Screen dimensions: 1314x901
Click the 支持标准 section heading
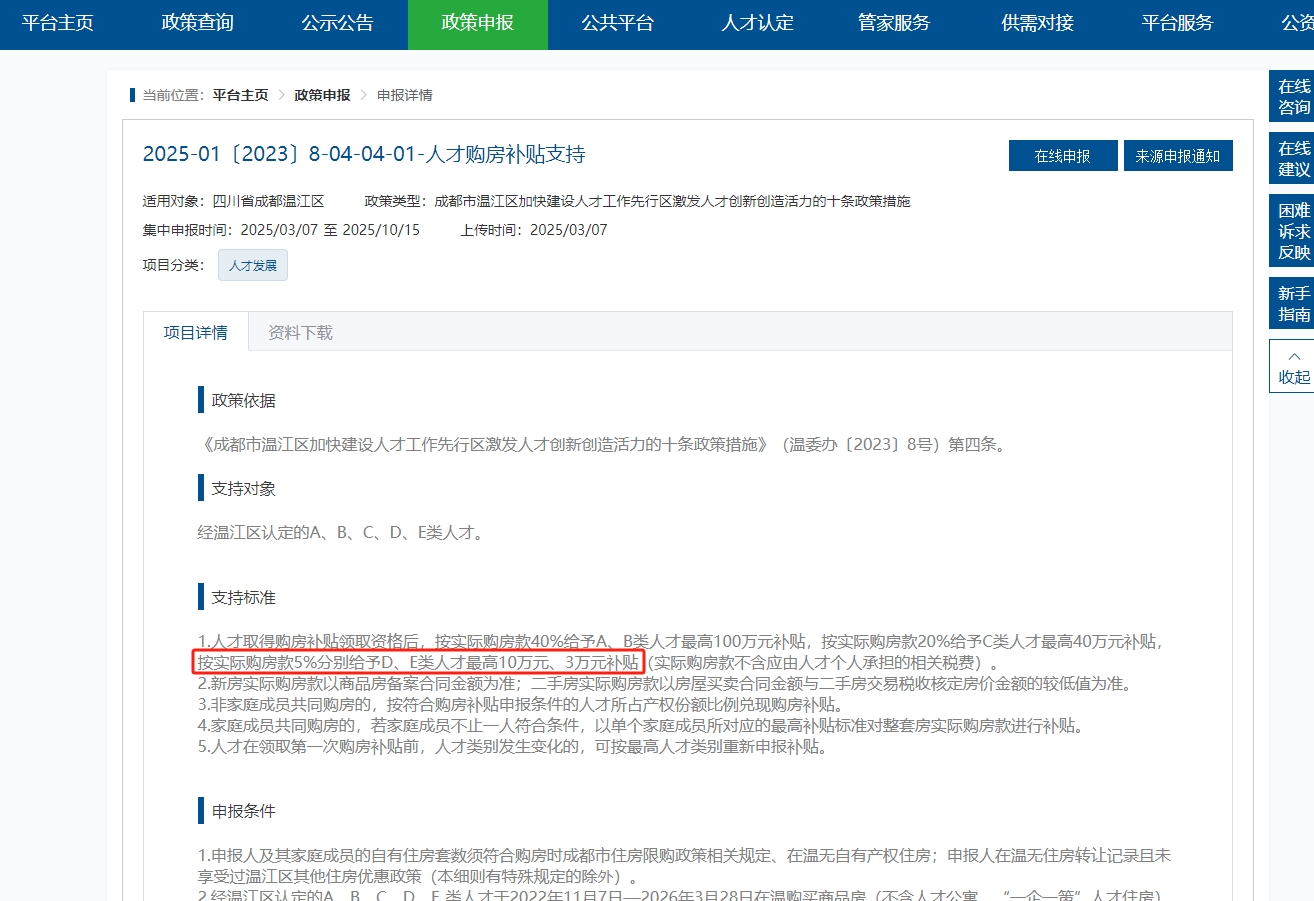[243, 597]
